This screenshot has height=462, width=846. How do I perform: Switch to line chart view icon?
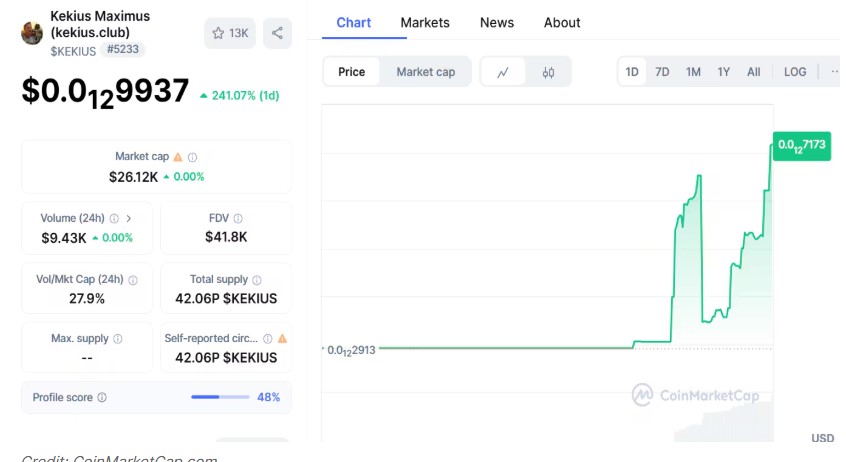point(503,72)
